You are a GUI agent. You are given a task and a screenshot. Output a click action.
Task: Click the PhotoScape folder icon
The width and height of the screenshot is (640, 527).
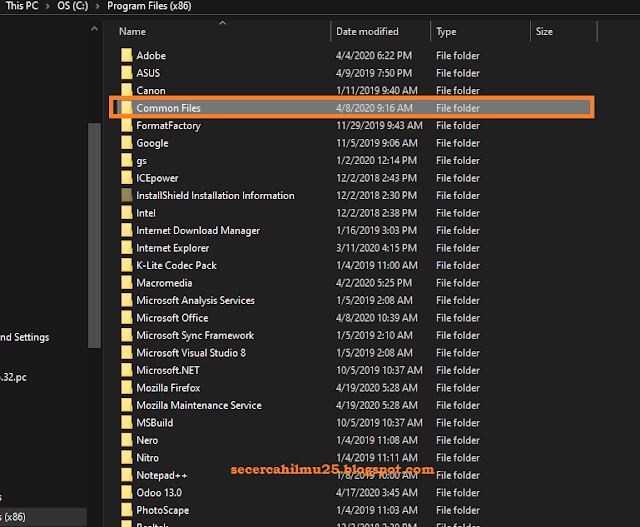(x=127, y=510)
